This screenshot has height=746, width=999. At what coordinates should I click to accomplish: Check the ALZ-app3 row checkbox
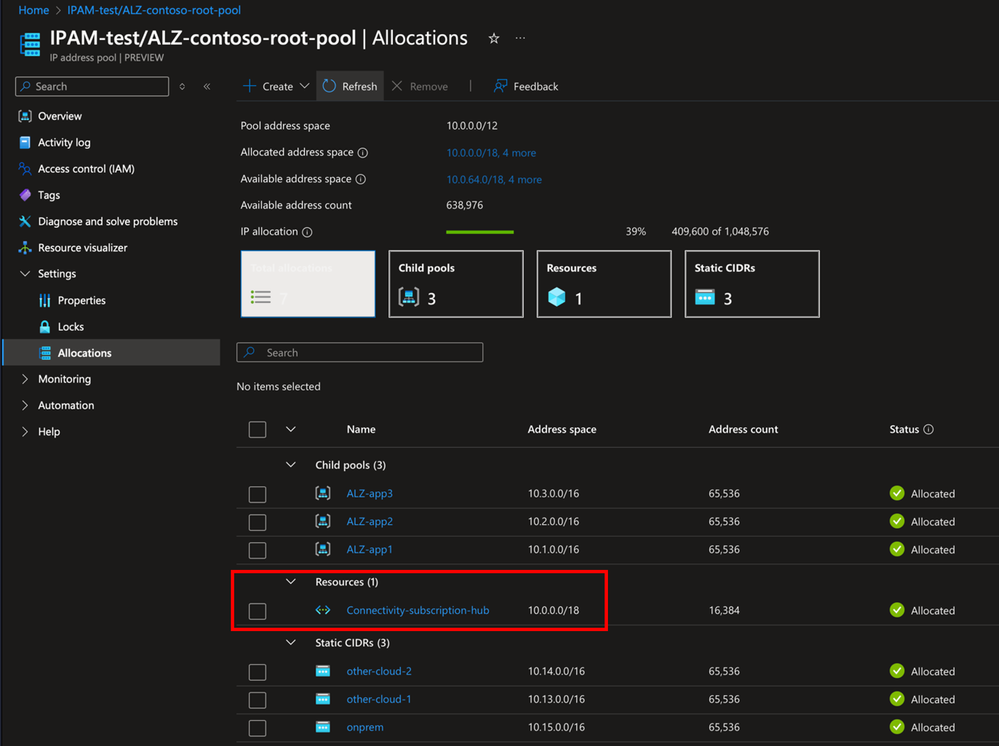(x=257, y=494)
